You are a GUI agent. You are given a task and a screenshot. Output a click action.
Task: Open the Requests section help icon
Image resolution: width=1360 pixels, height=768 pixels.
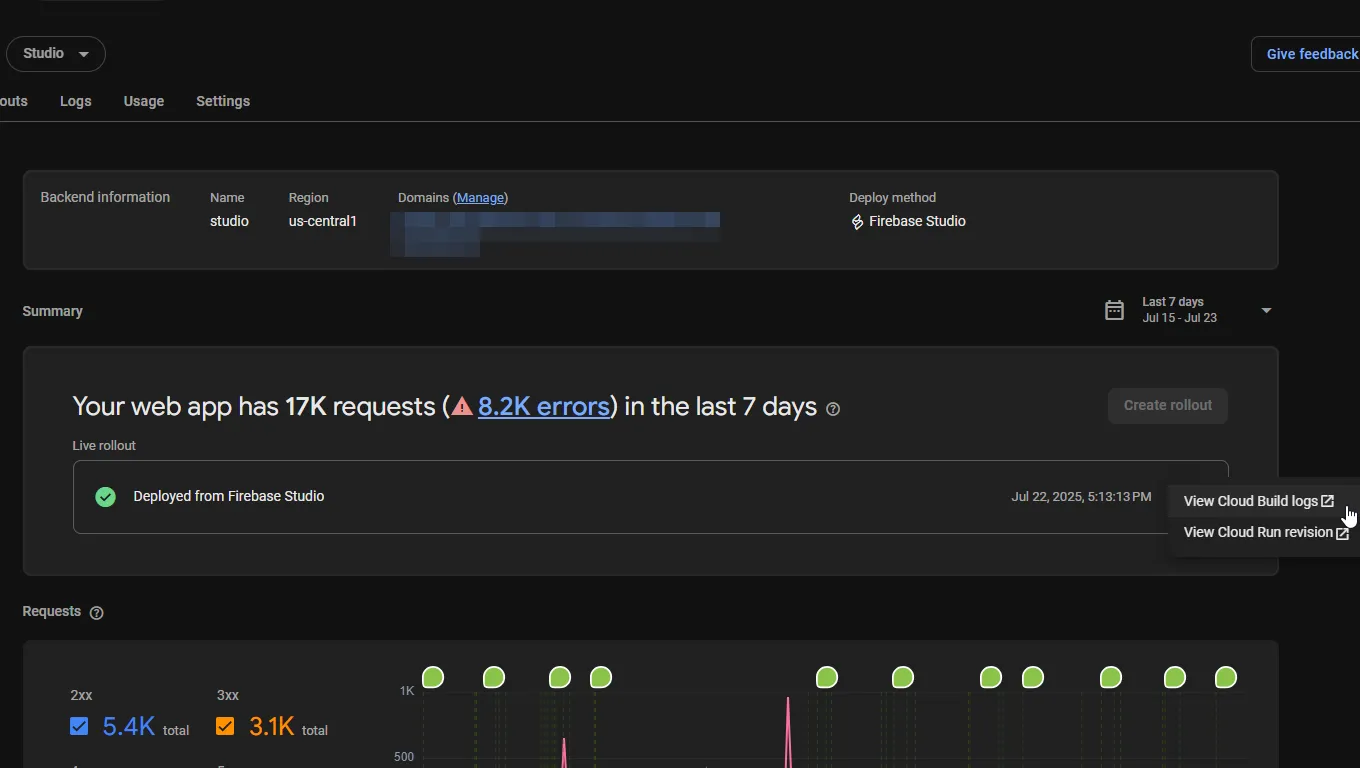[x=96, y=612]
